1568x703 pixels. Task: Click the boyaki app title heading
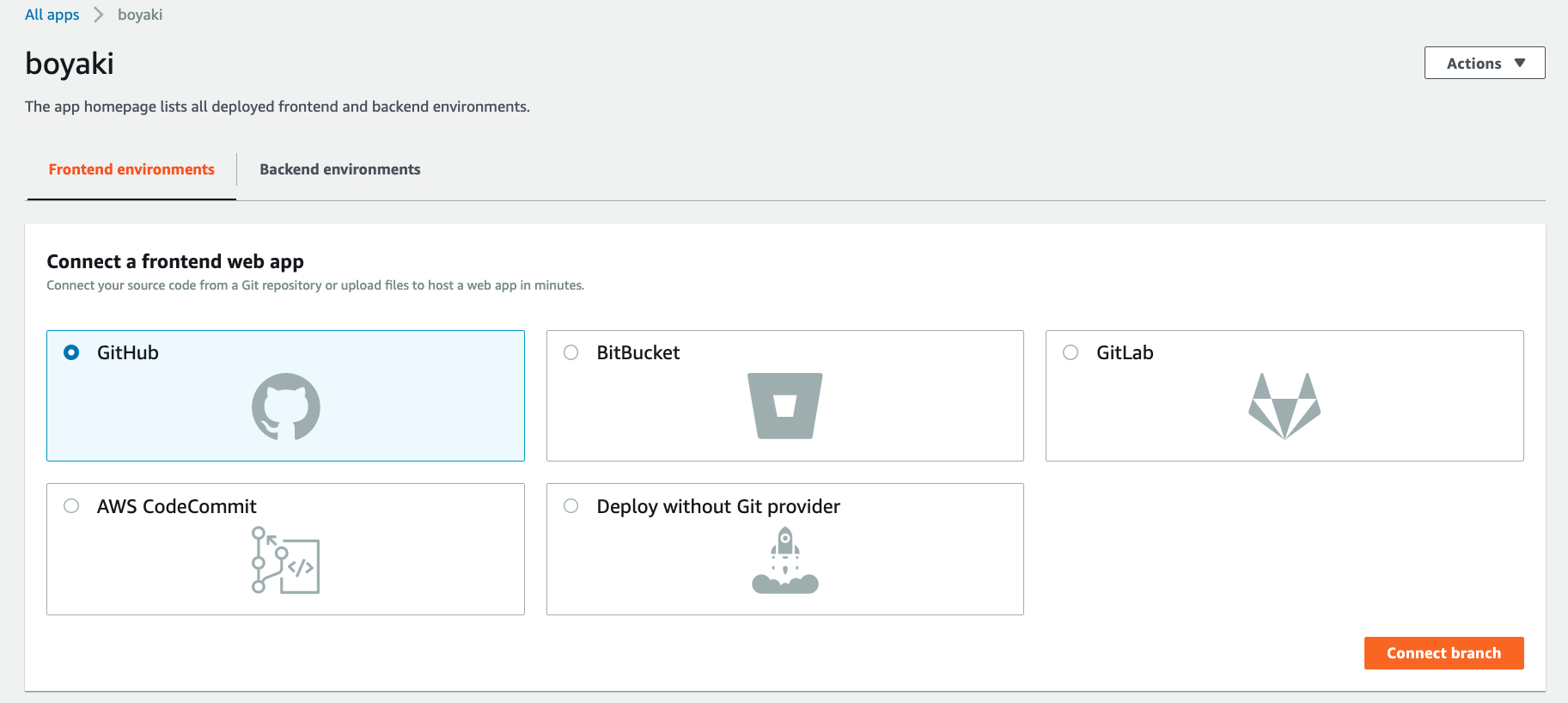[70, 64]
